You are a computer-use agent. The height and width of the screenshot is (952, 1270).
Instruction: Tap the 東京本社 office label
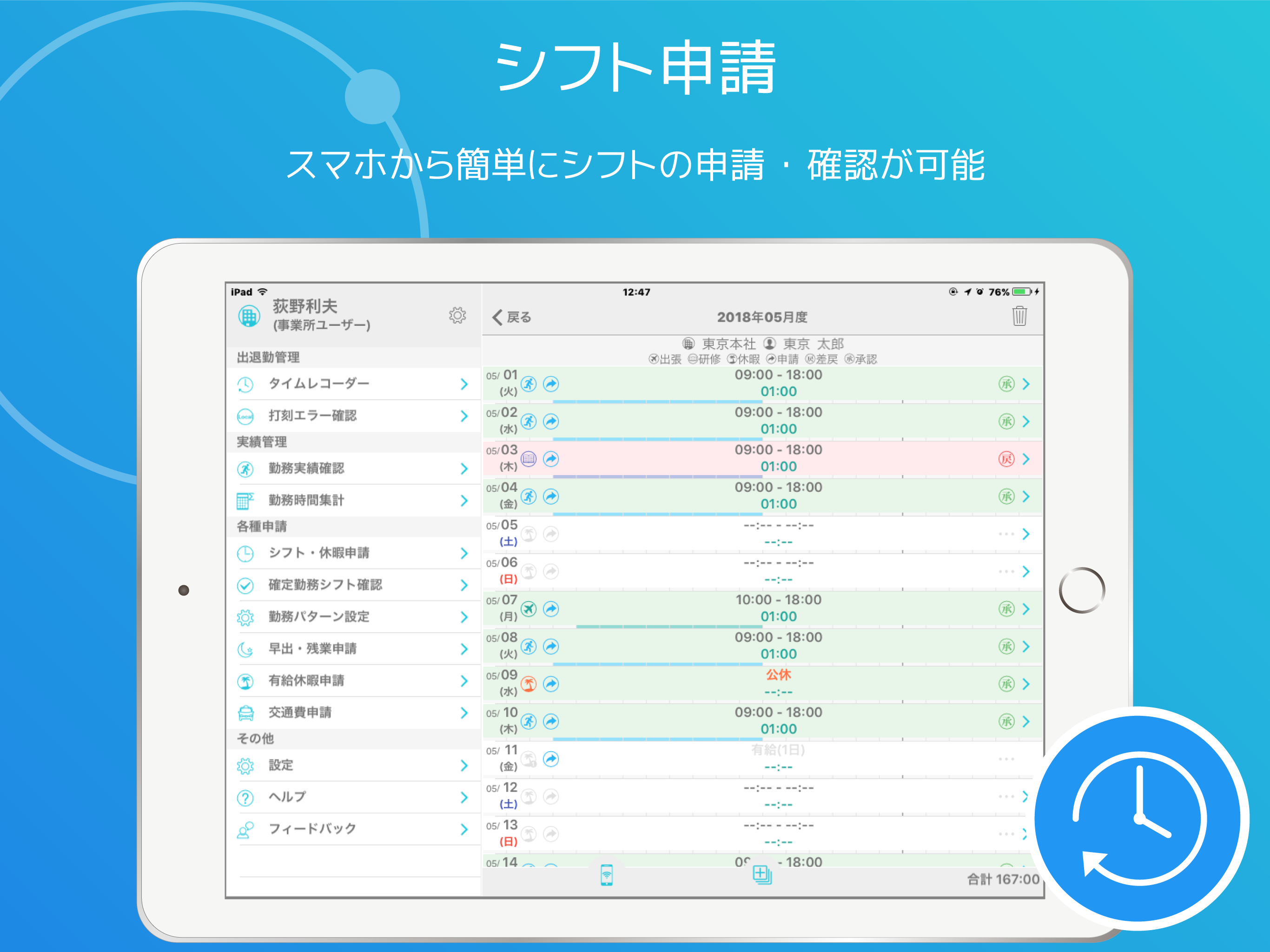click(x=728, y=344)
